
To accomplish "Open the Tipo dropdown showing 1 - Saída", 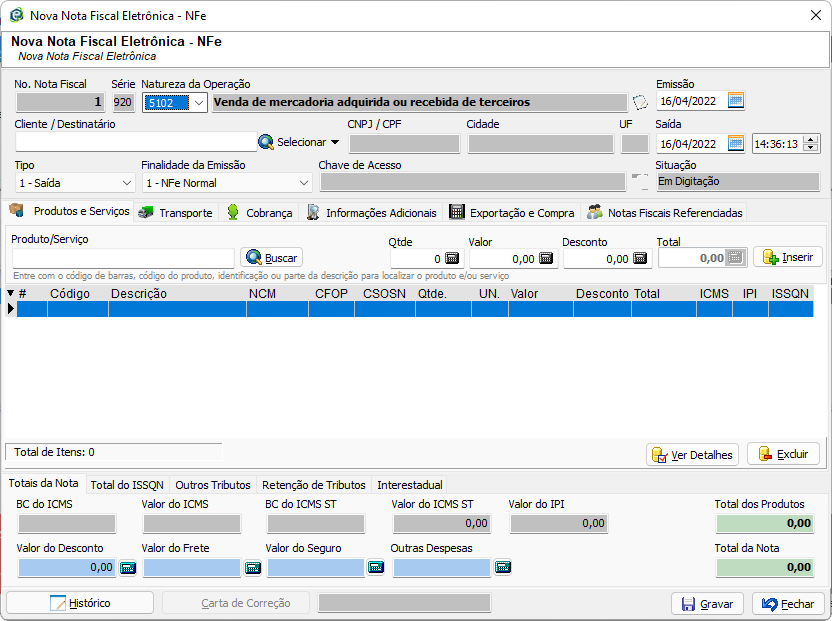I will point(126,183).
